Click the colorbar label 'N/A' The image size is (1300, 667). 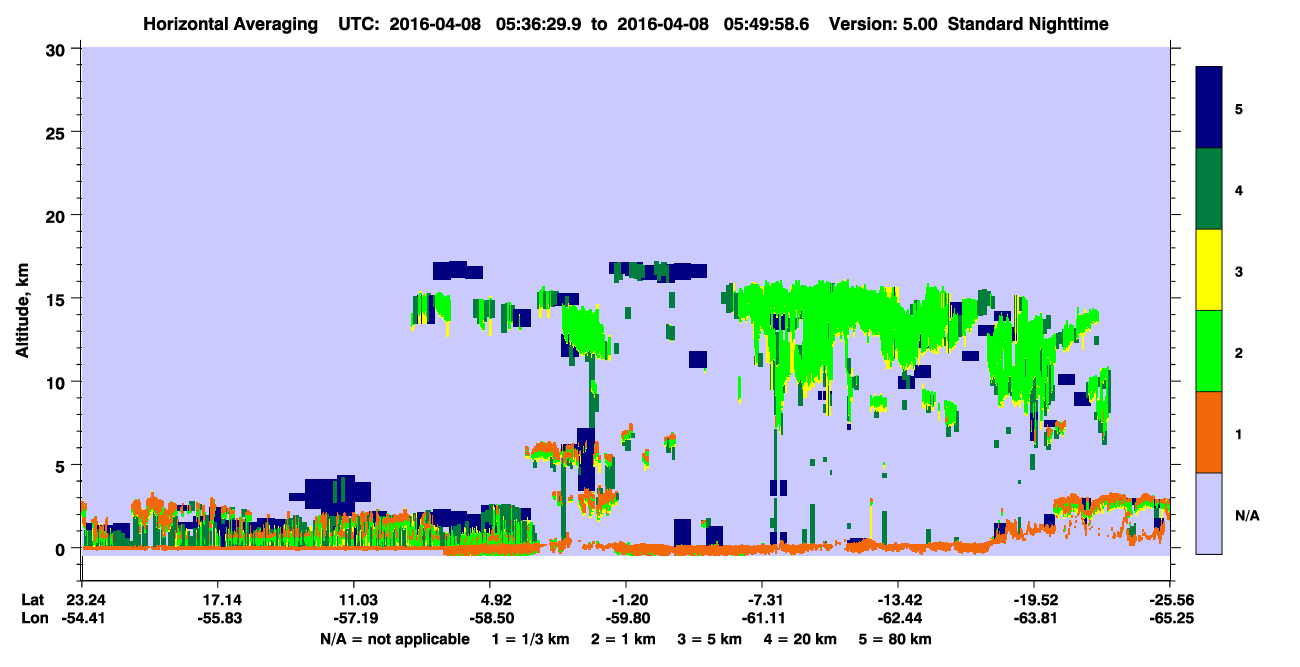click(x=1247, y=515)
